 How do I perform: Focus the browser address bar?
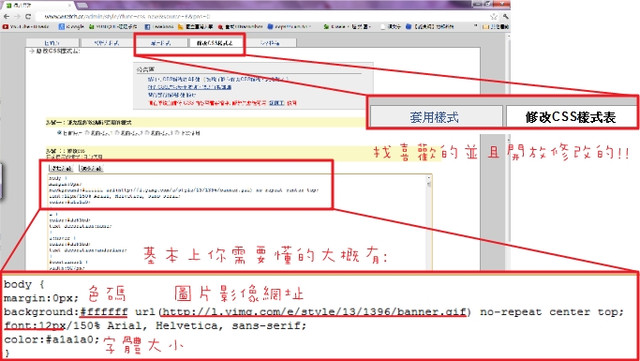coord(261,17)
